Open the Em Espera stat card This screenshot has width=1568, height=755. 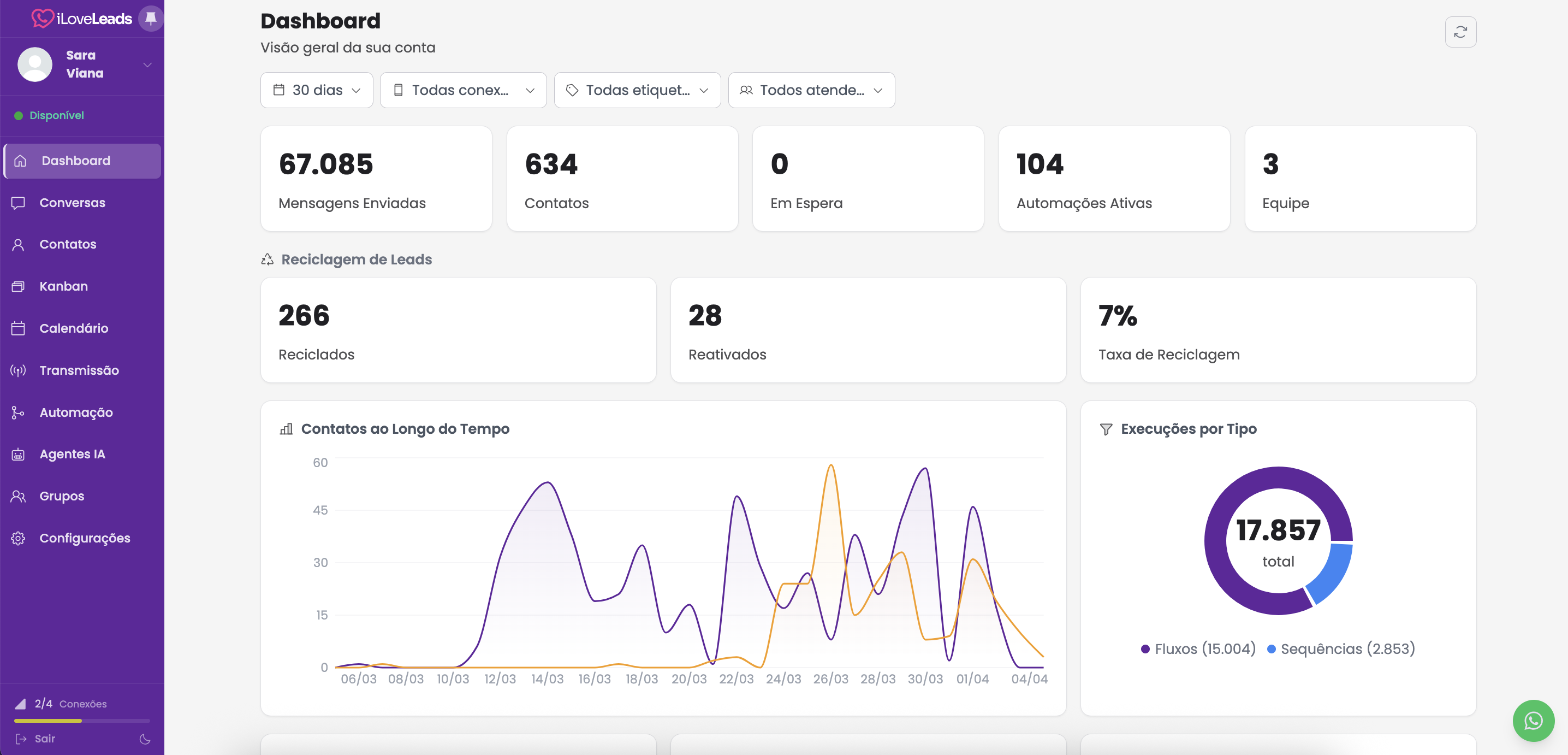click(868, 179)
